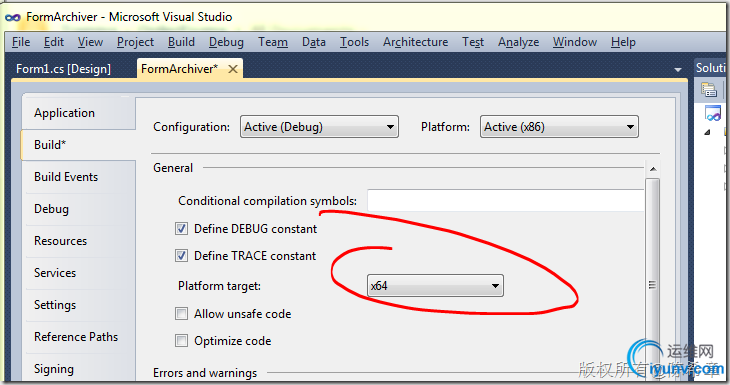
Task: Open the Solution Explorer panel header
Action: tap(710, 68)
